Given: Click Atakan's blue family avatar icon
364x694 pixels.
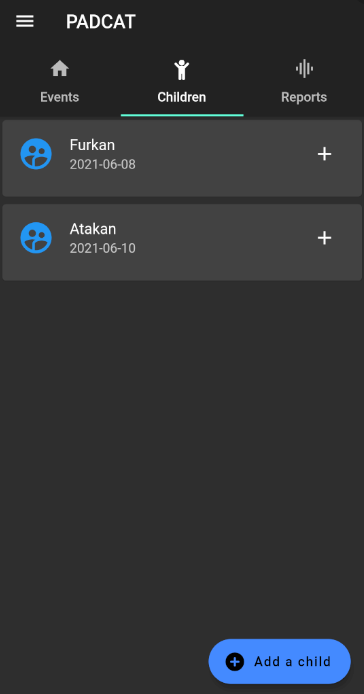Looking at the screenshot, I should click(x=36, y=238).
